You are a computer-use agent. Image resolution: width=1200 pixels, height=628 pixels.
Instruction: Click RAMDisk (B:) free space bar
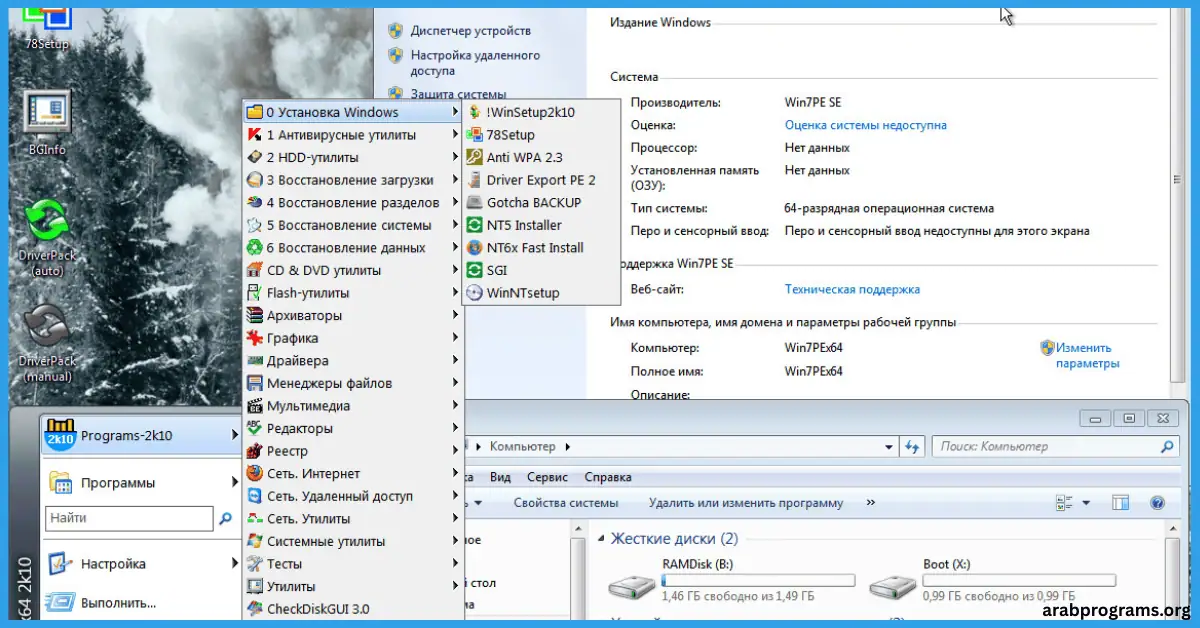[759, 580]
